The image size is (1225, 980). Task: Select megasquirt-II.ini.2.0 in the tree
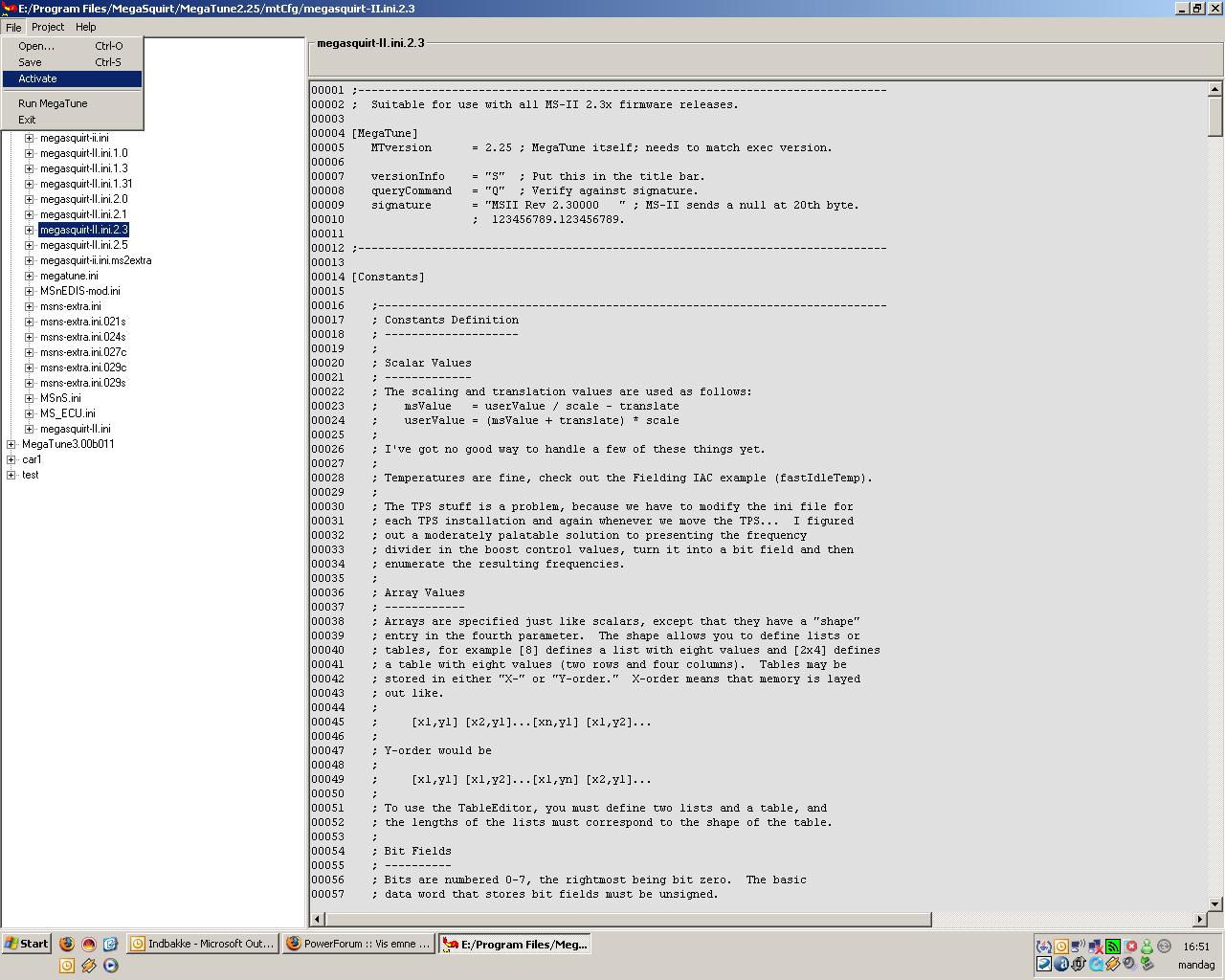pyautogui.click(x=83, y=199)
